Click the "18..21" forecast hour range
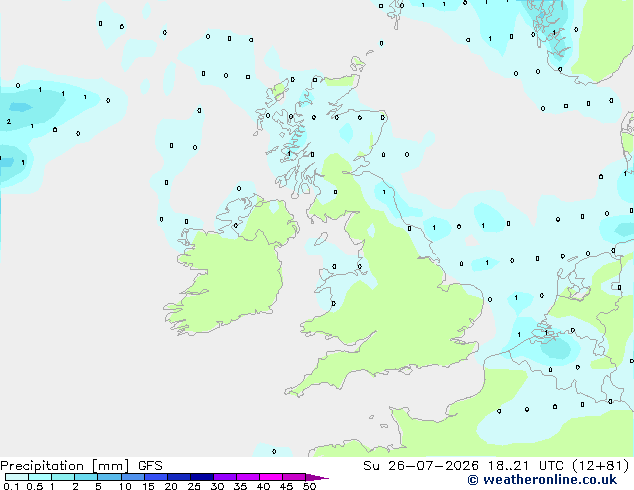Screen dimensions: 634x490 pos(508,466)
